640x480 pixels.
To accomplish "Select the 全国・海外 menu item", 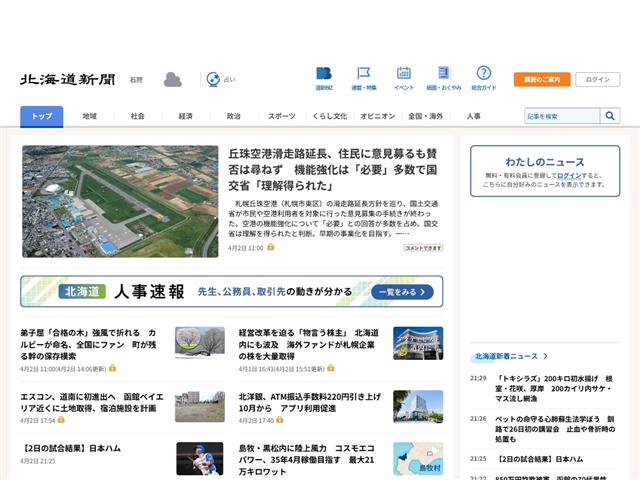I will [425, 116].
